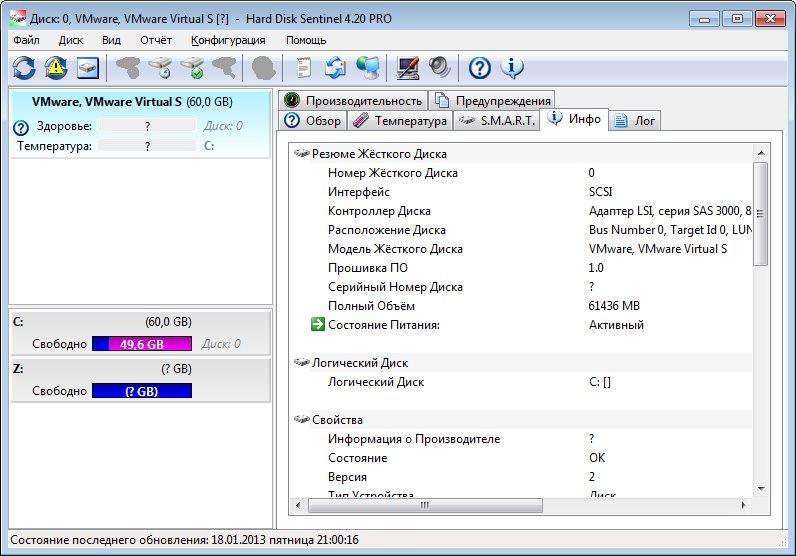796x556 pixels.
Task: Click the yellow warning triangle toolbar icon
Action: (x=55, y=68)
